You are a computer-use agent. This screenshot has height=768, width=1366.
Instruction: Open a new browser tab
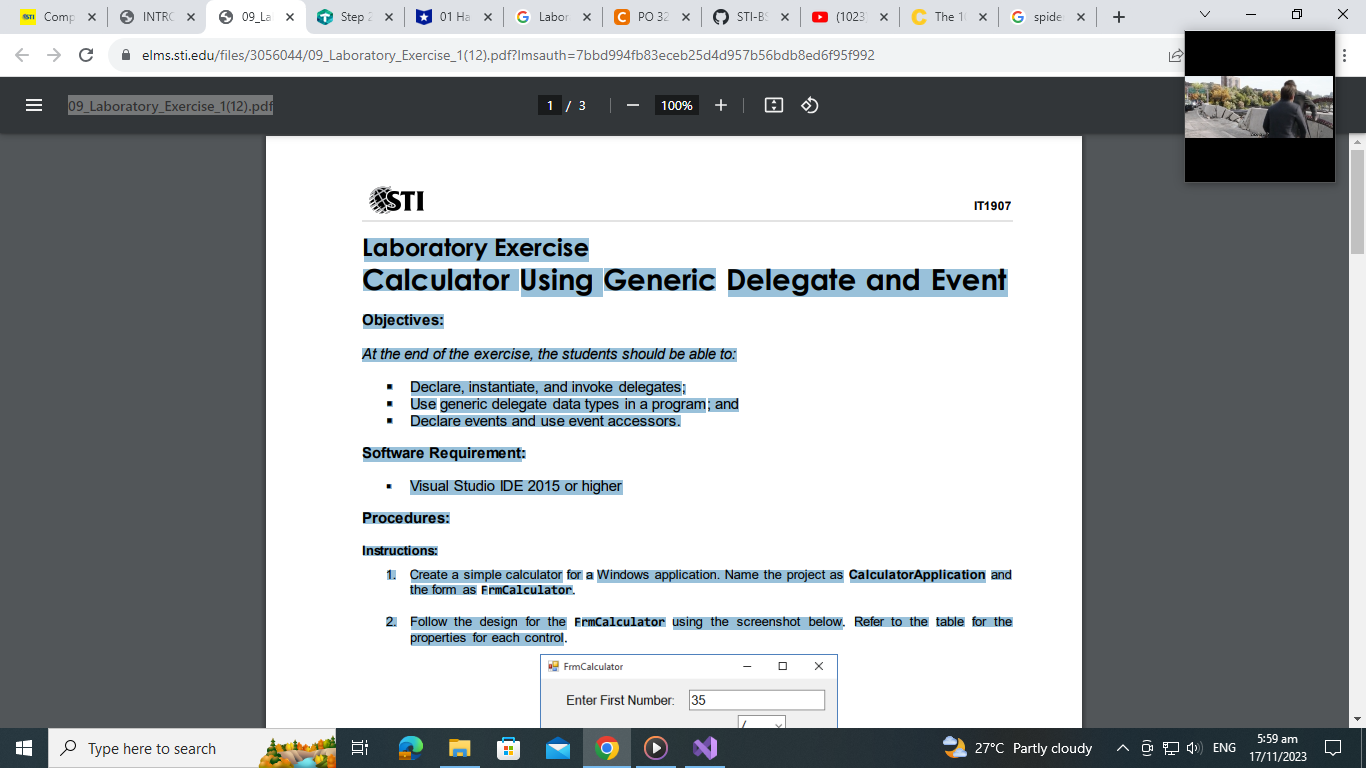point(1118,17)
